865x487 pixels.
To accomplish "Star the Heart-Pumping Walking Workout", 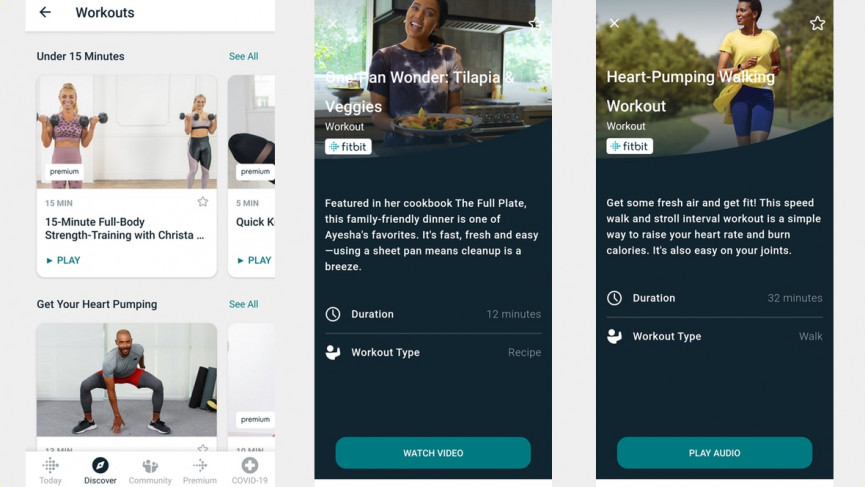I will (x=817, y=23).
